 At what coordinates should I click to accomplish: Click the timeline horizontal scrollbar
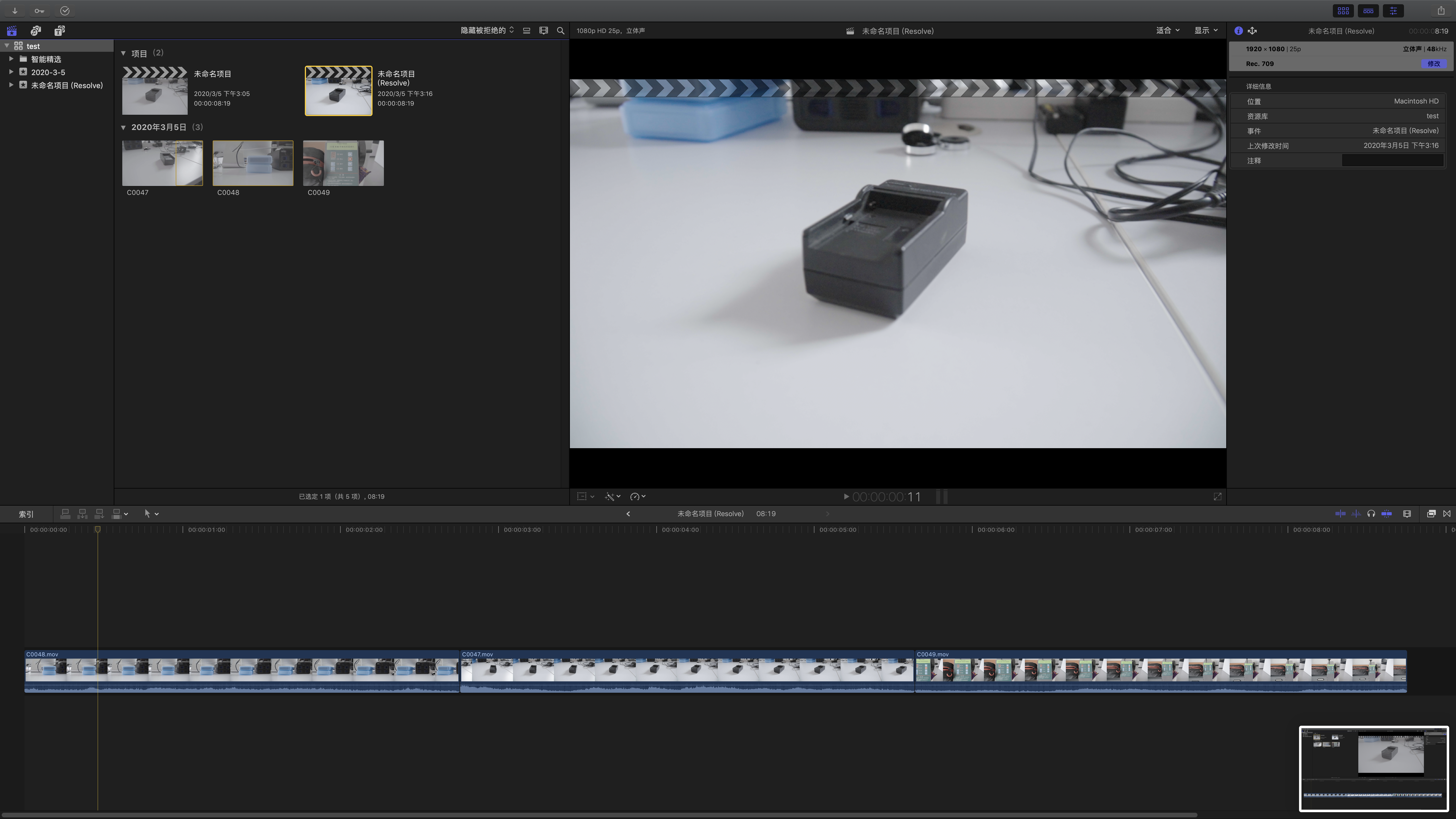(x=599, y=815)
